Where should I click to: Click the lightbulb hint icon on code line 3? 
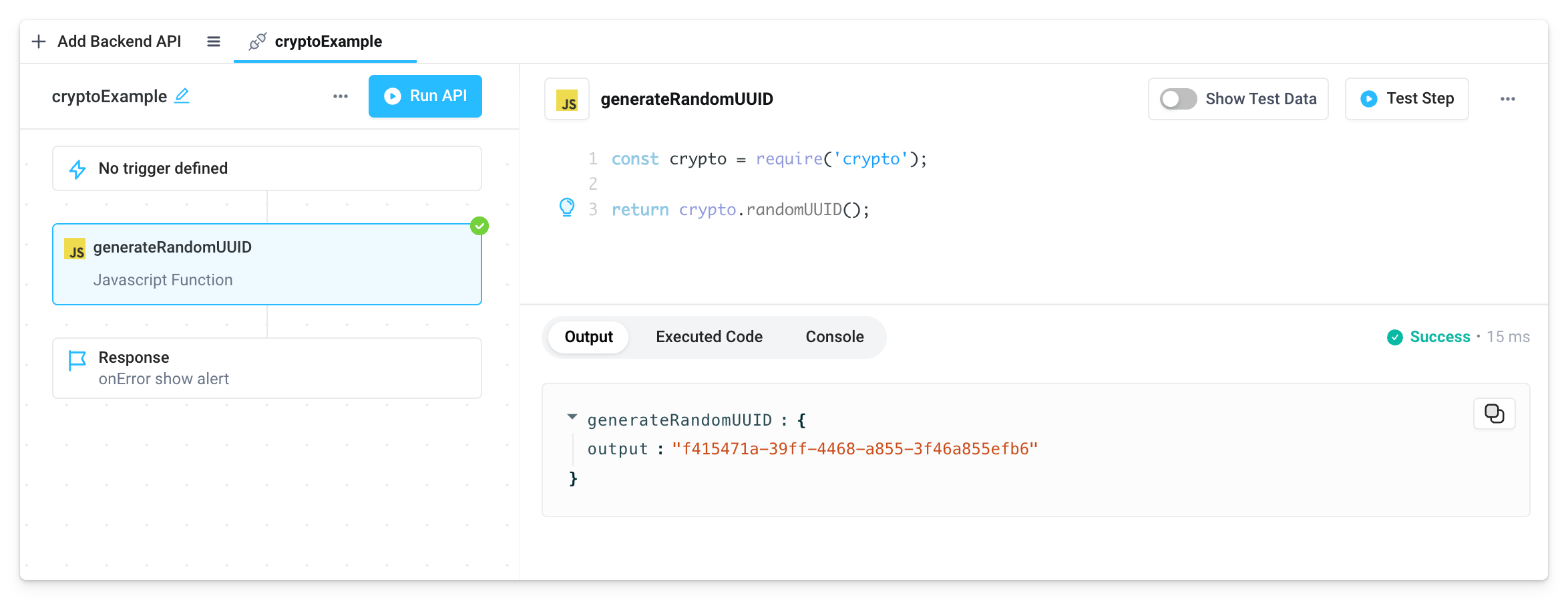[x=567, y=208]
